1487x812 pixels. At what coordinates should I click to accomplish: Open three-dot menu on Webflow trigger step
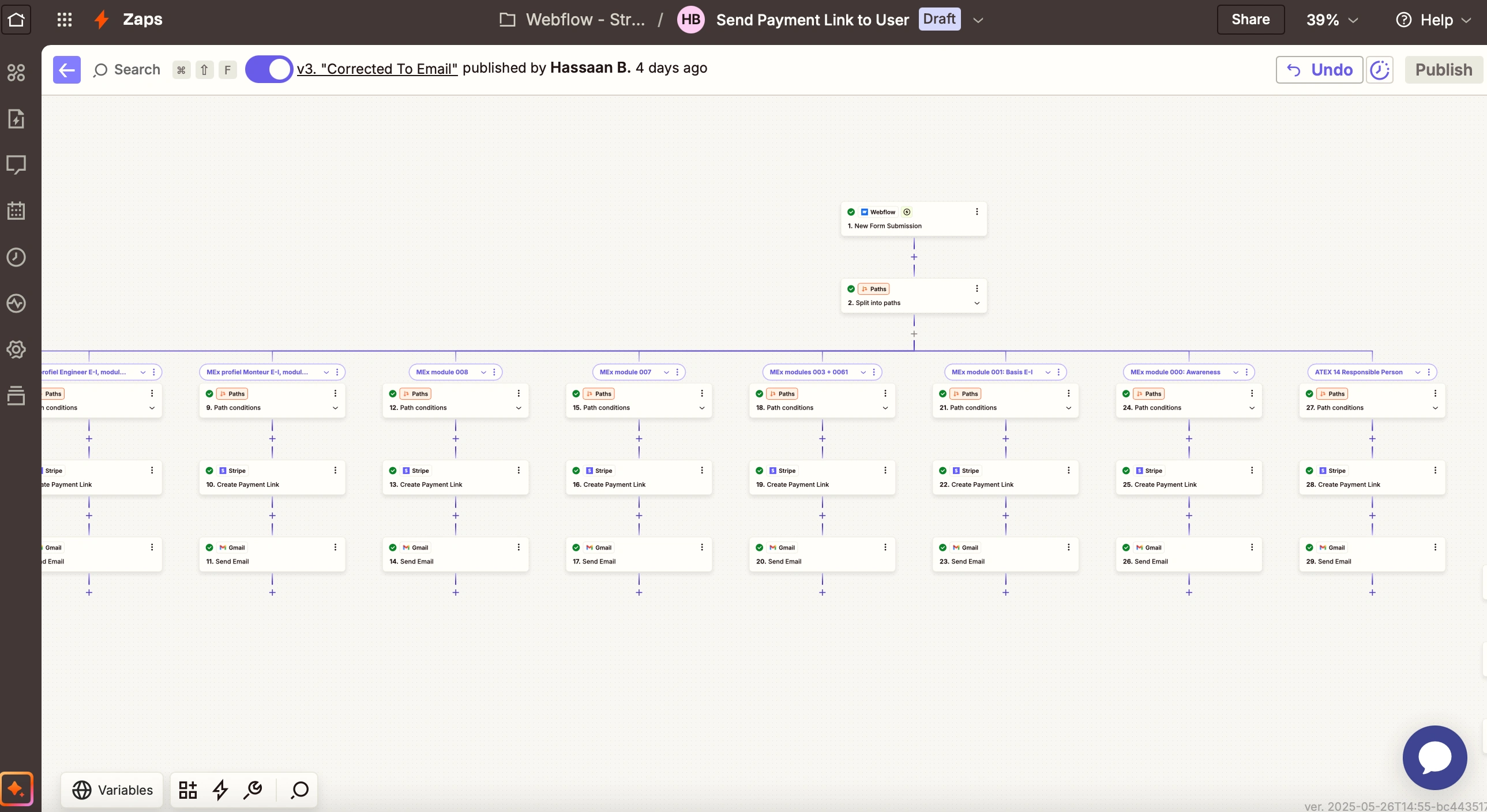(977, 212)
